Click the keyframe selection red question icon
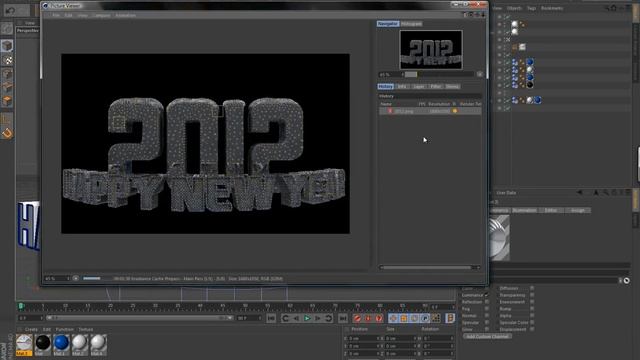 pyautogui.click(x=379, y=318)
